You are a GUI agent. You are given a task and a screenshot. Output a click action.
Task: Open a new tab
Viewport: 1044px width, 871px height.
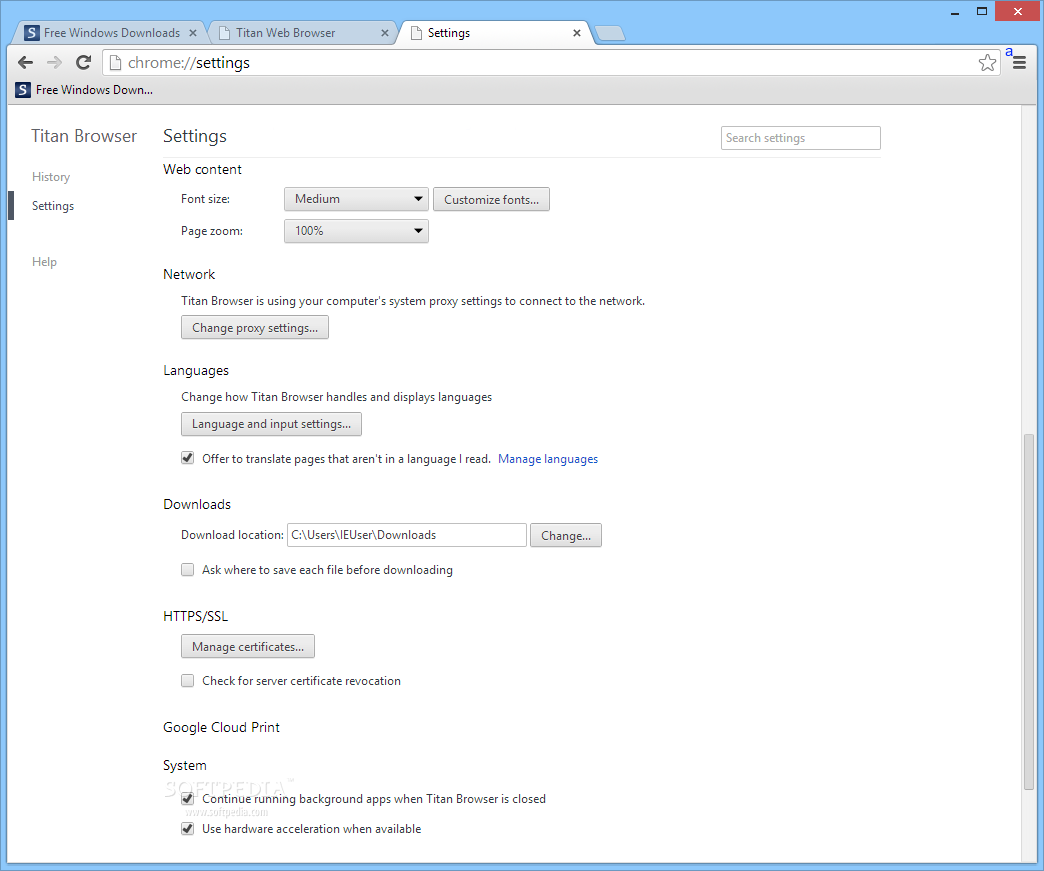click(x=609, y=33)
